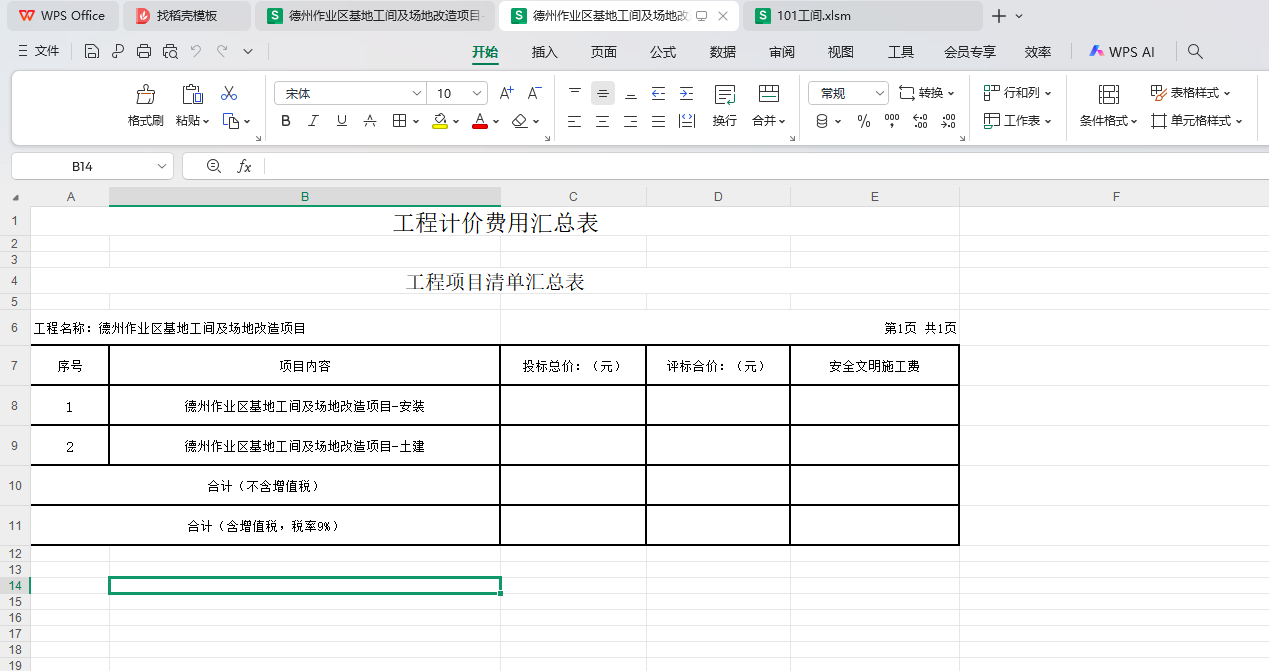
Task: Apply the yellow fill color swatch
Action: coord(439,121)
